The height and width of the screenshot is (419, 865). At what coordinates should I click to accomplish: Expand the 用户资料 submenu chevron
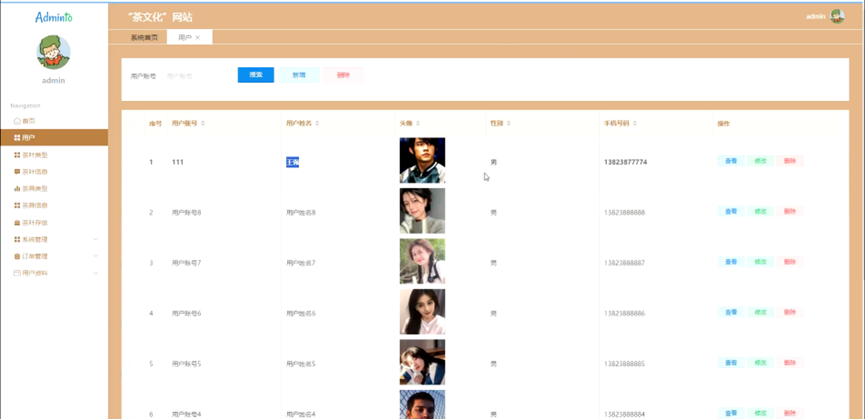(95, 273)
